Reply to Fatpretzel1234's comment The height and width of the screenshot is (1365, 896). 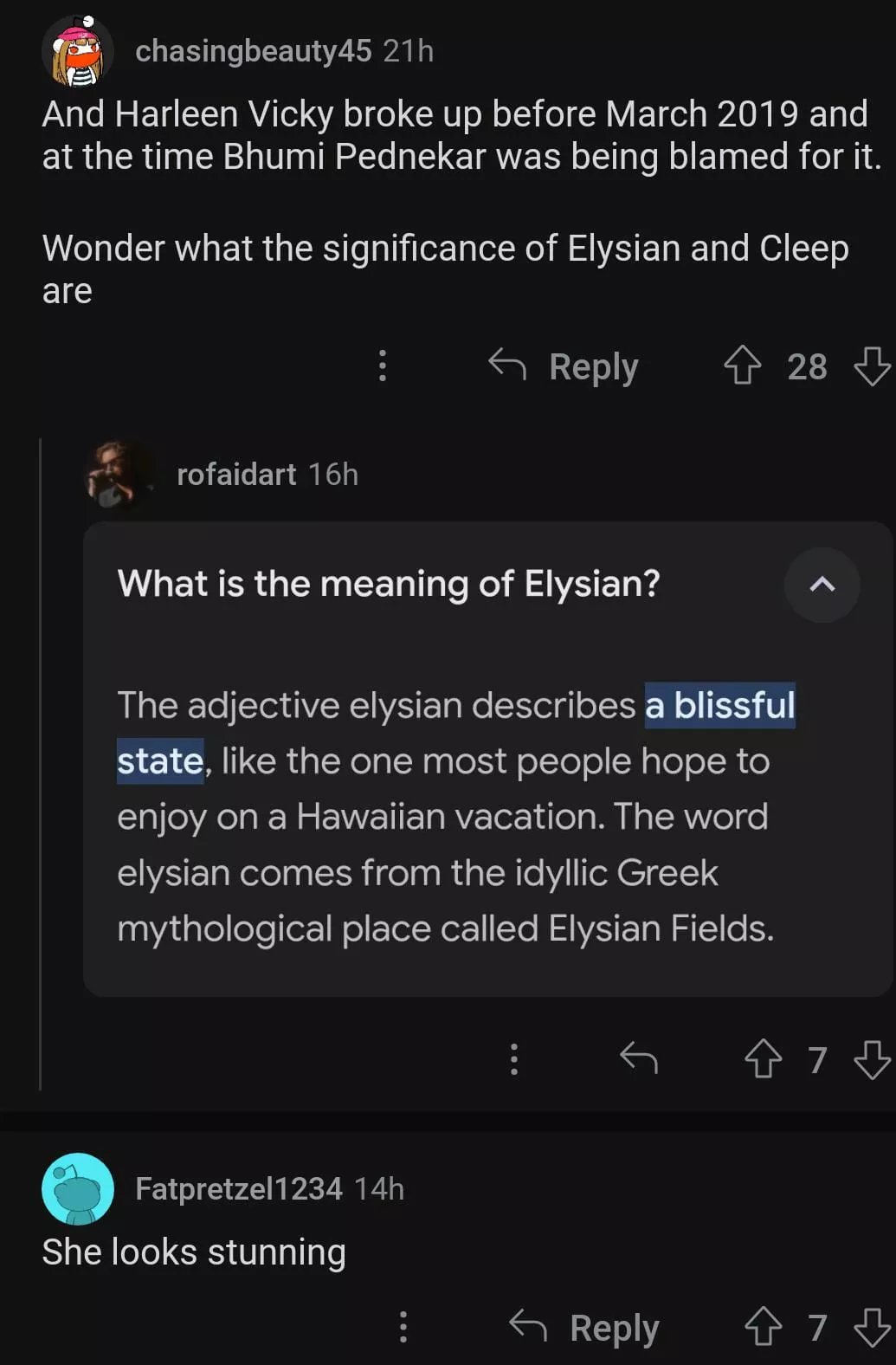point(585,1327)
